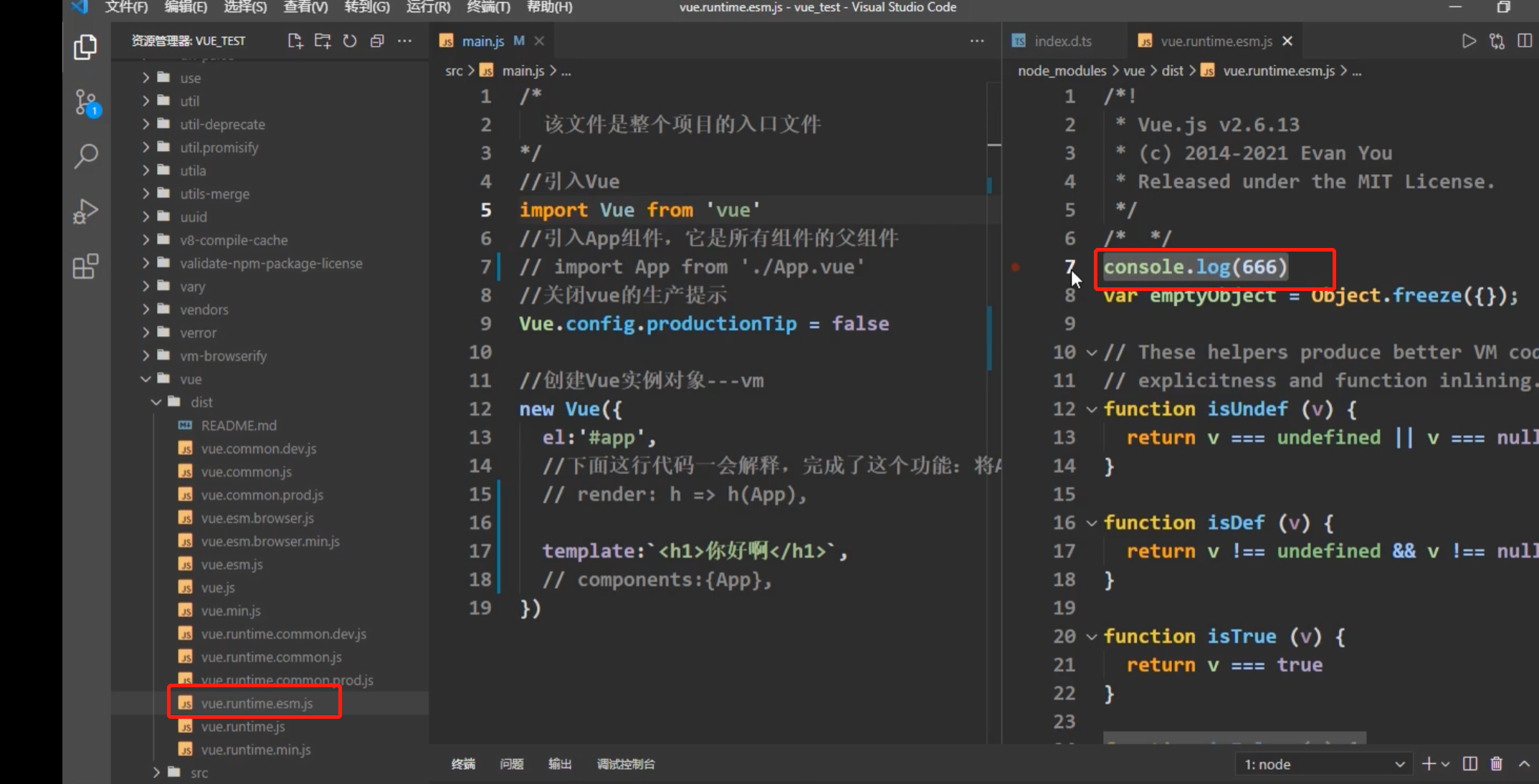The height and width of the screenshot is (784, 1539).
Task: Toggle breakpoint on line 7
Action: pyautogui.click(x=1016, y=267)
